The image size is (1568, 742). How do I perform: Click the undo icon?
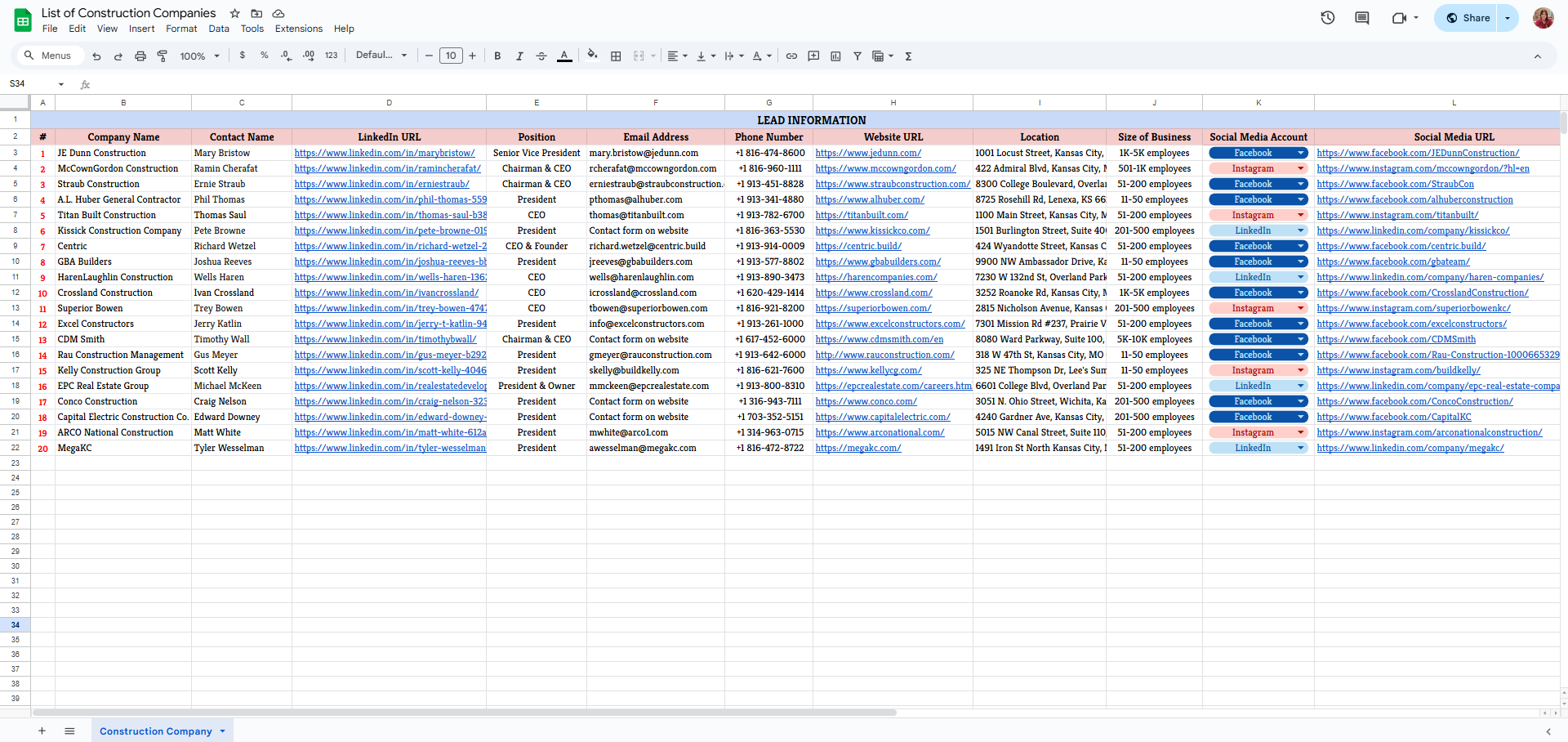pos(96,56)
